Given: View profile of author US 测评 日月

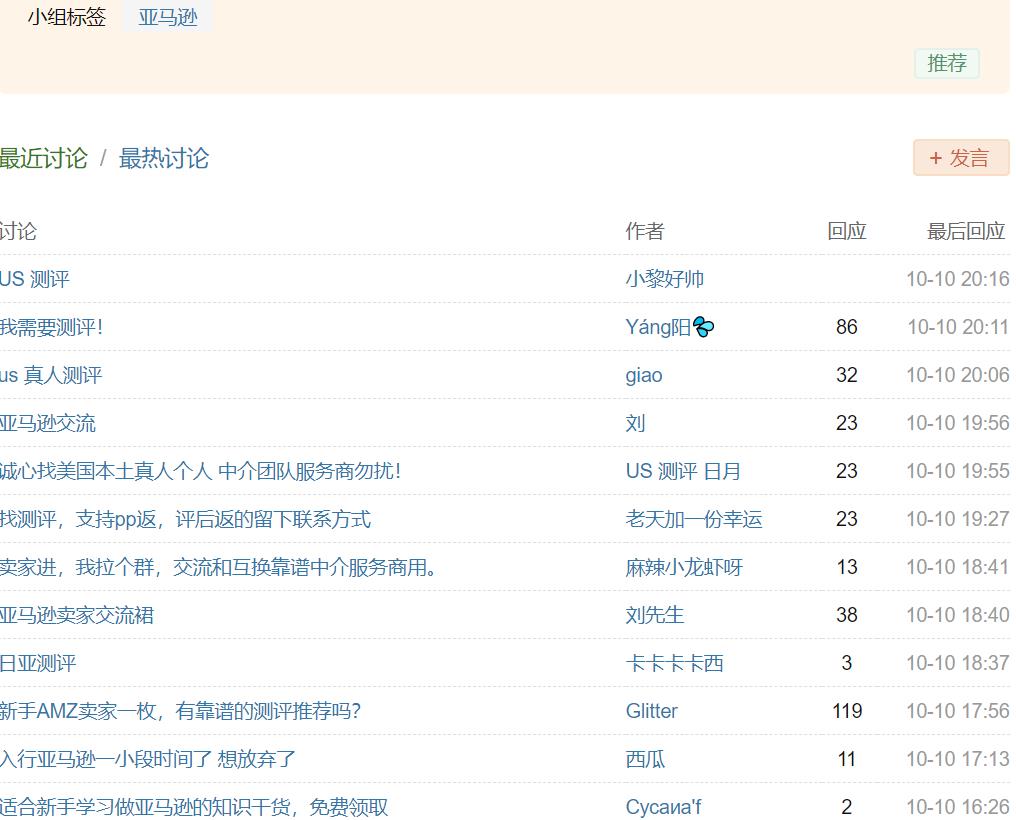Looking at the screenshot, I should click(x=683, y=471).
